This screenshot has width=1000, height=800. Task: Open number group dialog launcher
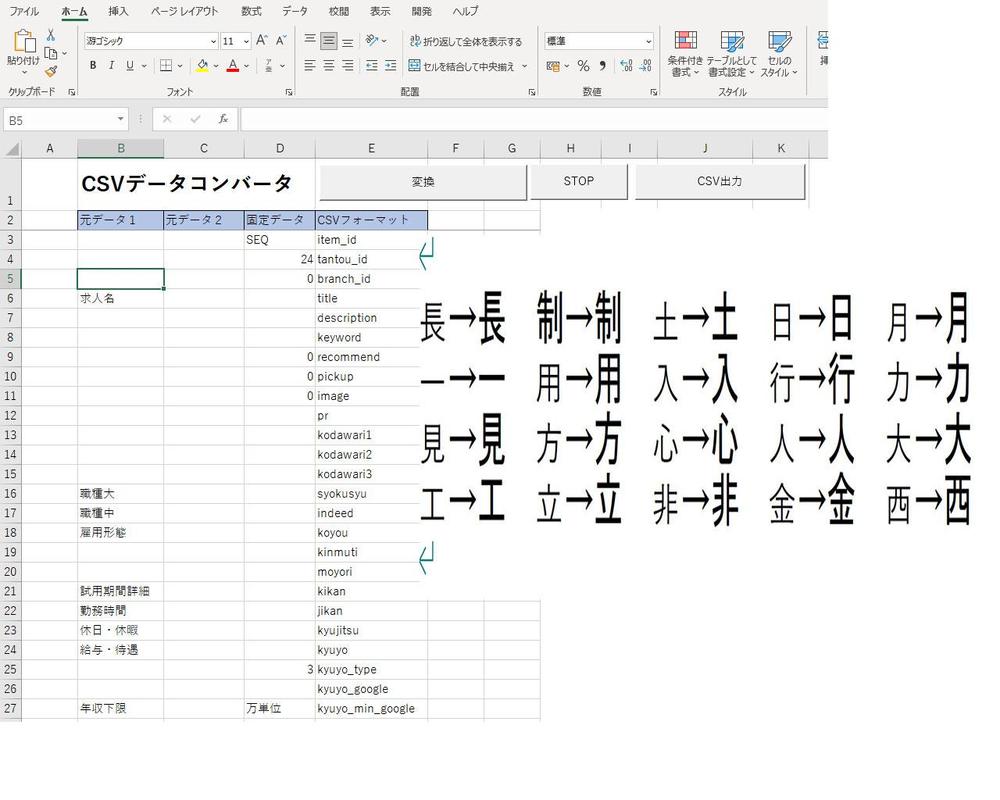[x=654, y=92]
